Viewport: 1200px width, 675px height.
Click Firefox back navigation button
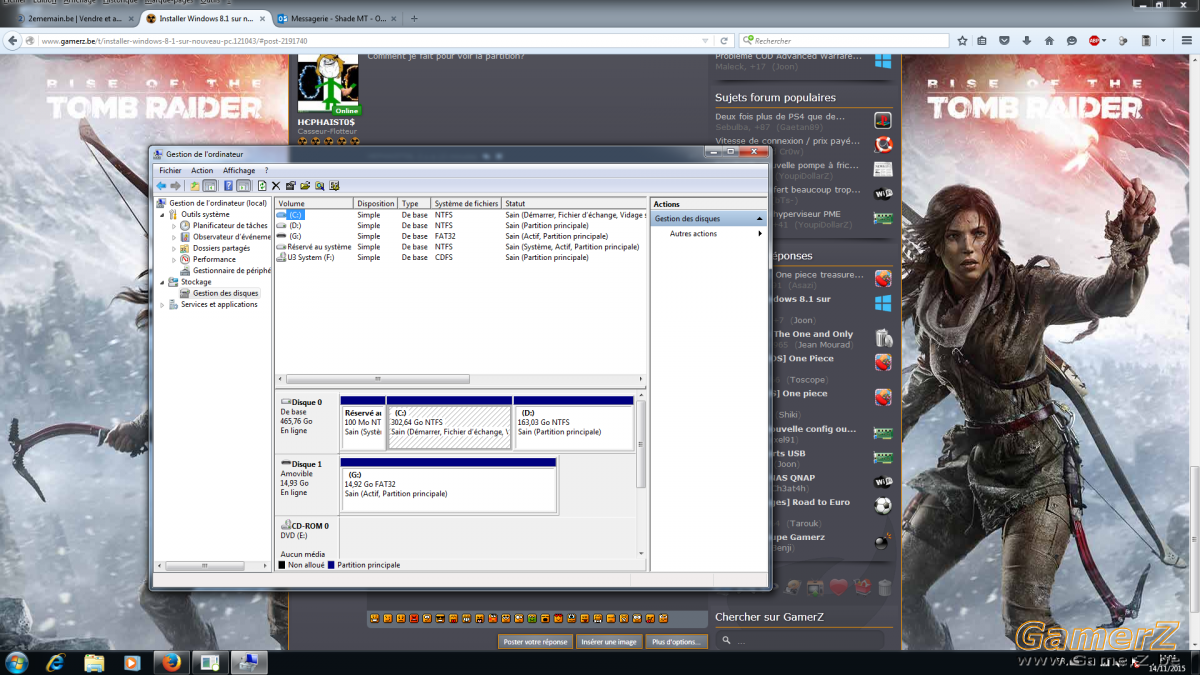click(x=14, y=41)
